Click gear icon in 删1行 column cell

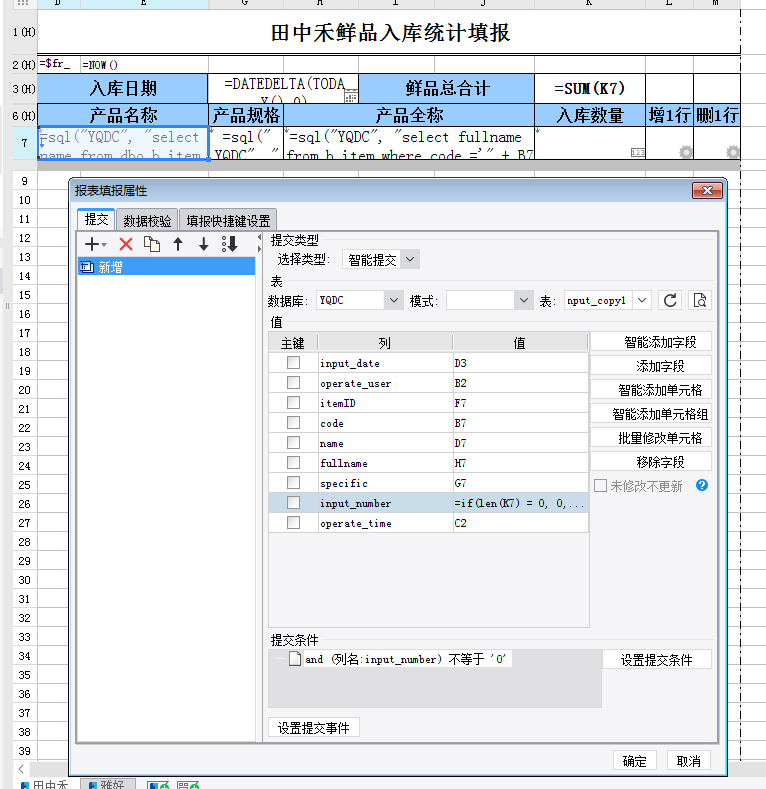point(732,151)
